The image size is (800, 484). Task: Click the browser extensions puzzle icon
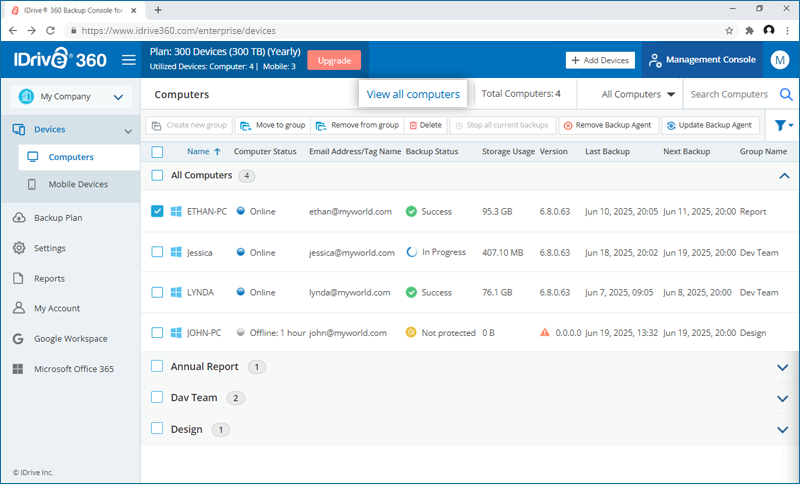click(749, 31)
